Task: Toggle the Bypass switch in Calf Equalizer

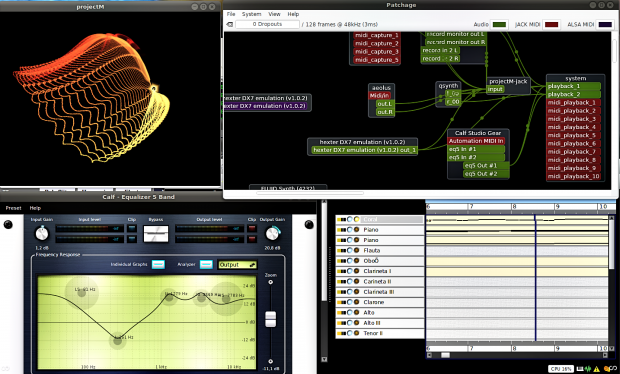Action: tap(155, 234)
